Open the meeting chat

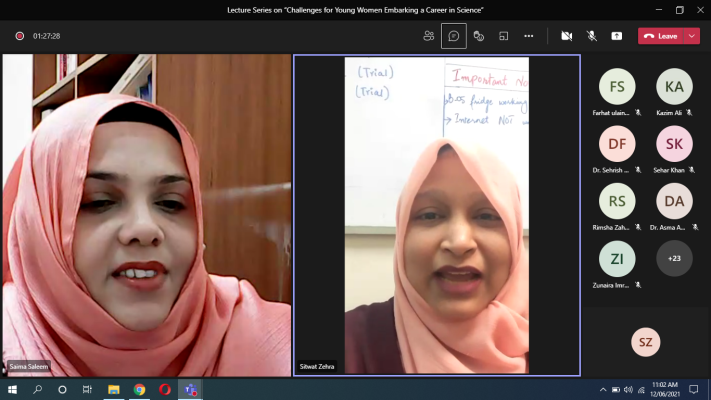454,36
